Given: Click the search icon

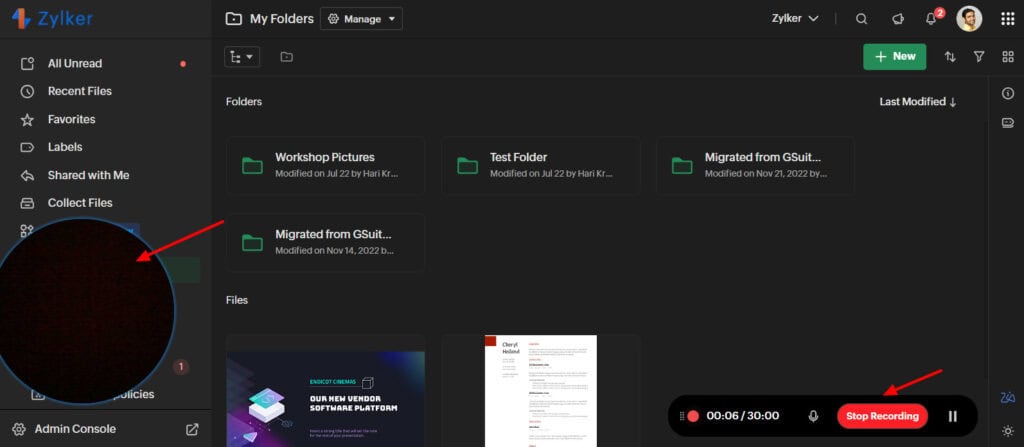Looking at the screenshot, I should click(861, 19).
